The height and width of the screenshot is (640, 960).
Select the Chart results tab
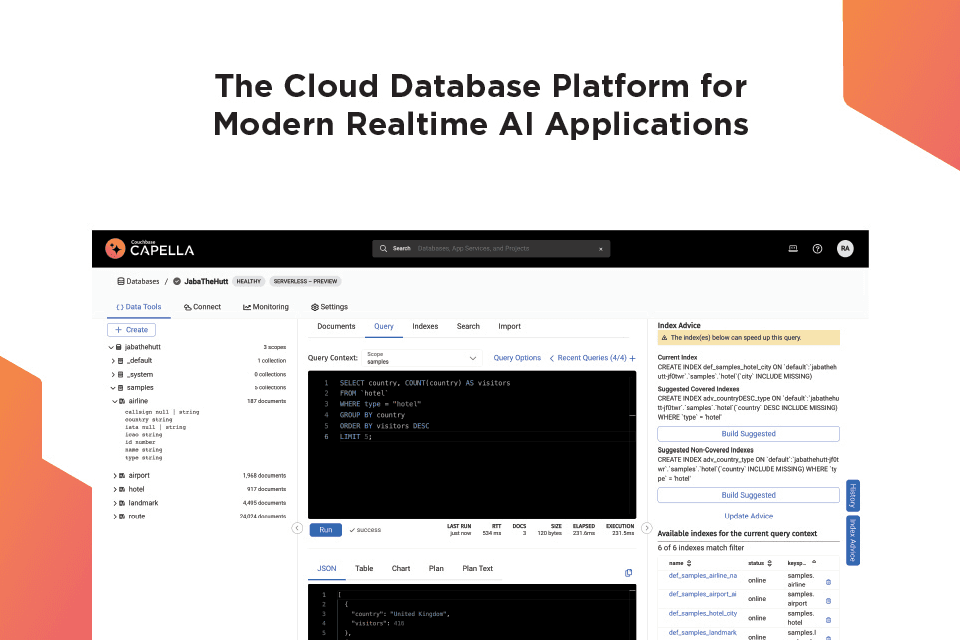400,568
